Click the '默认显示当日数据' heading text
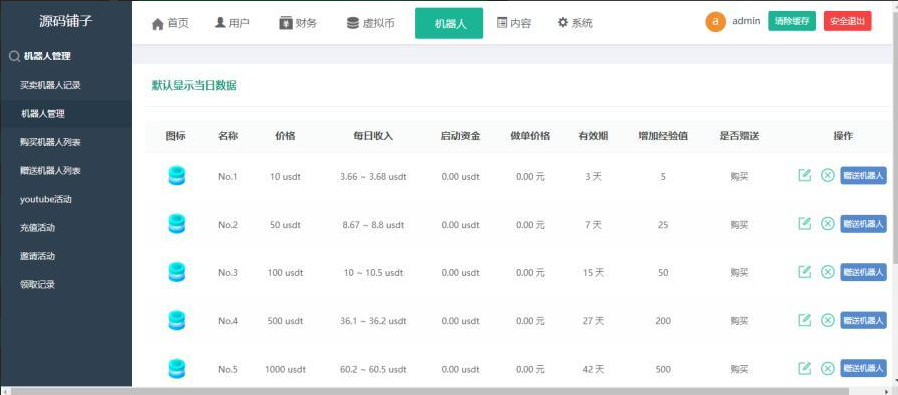This screenshot has height=395, width=898. [194, 86]
